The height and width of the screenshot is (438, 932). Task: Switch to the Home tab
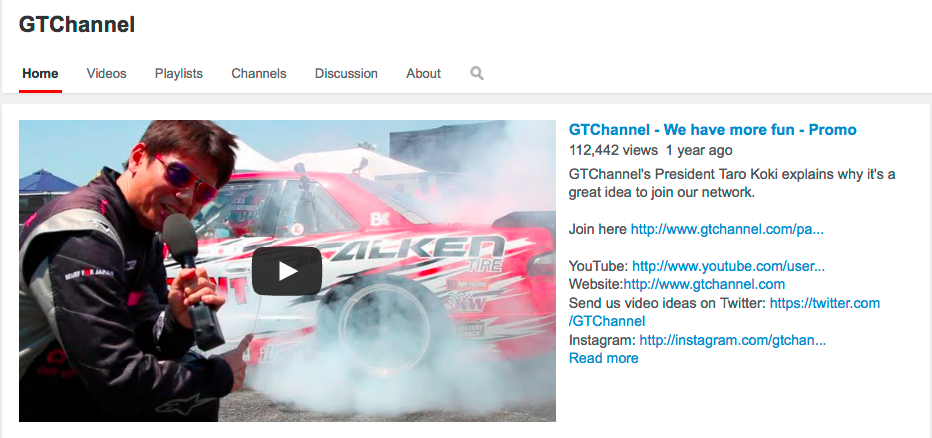tap(40, 74)
